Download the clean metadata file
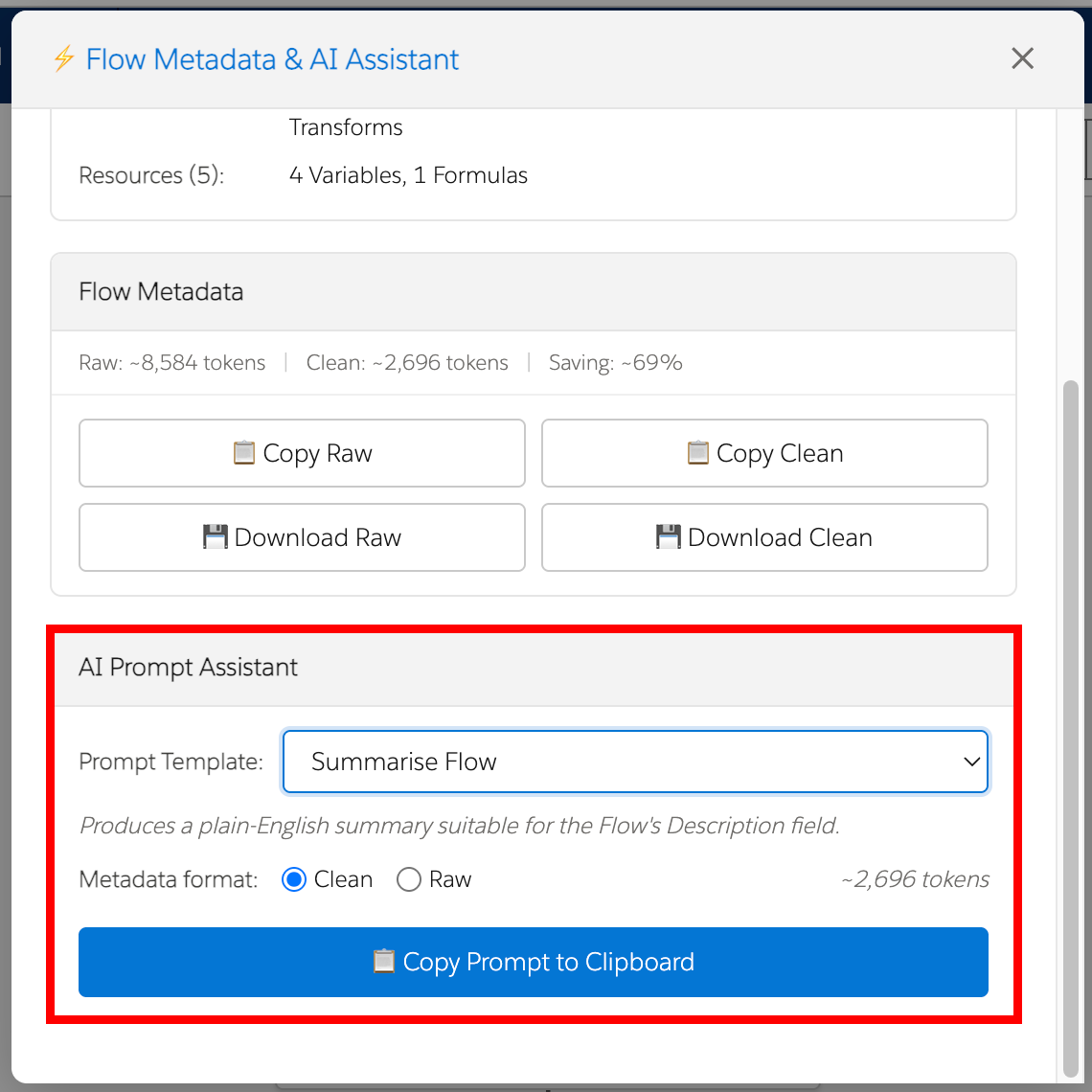1092x1092 pixels. 763,536
